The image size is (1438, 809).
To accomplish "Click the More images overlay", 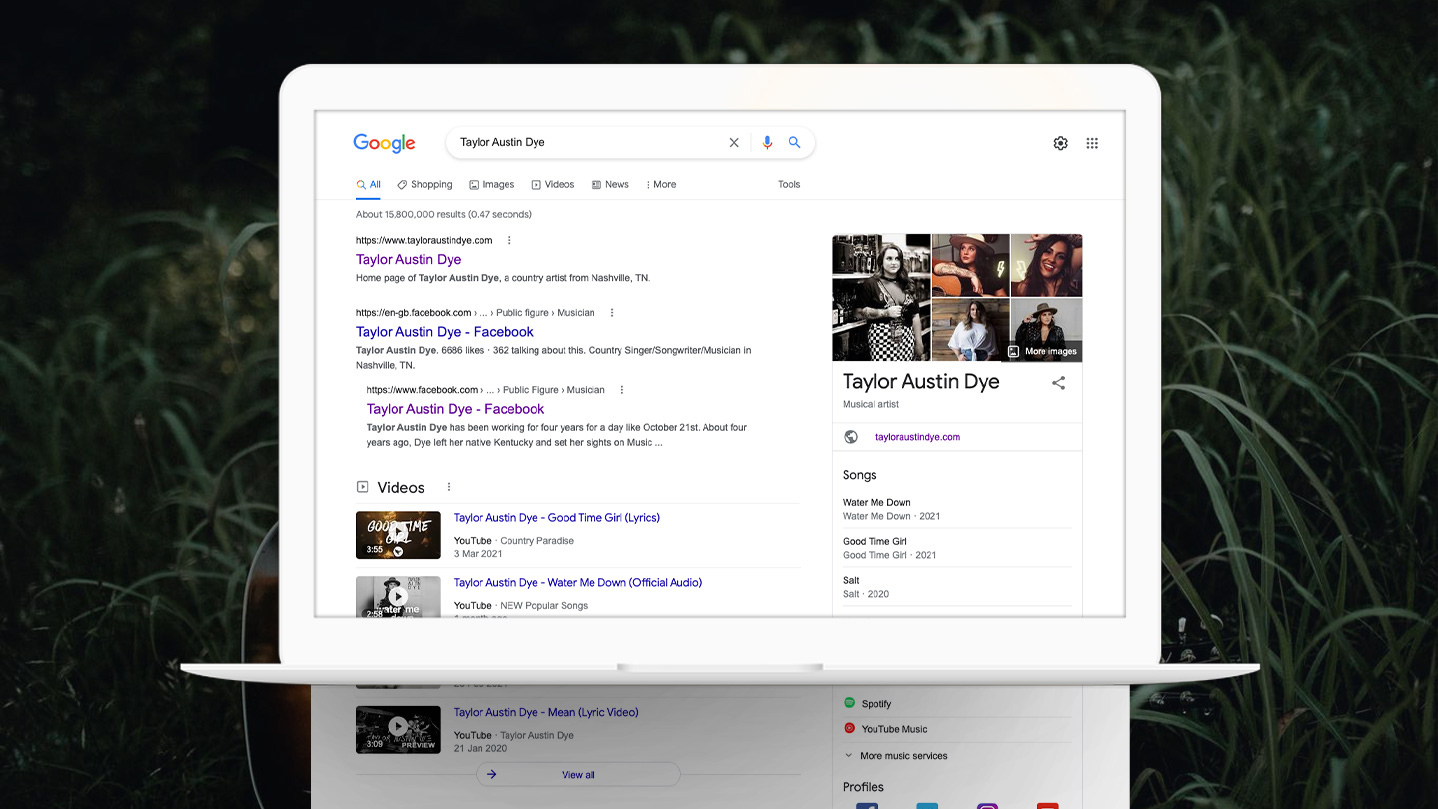I will click(1043, 352).
